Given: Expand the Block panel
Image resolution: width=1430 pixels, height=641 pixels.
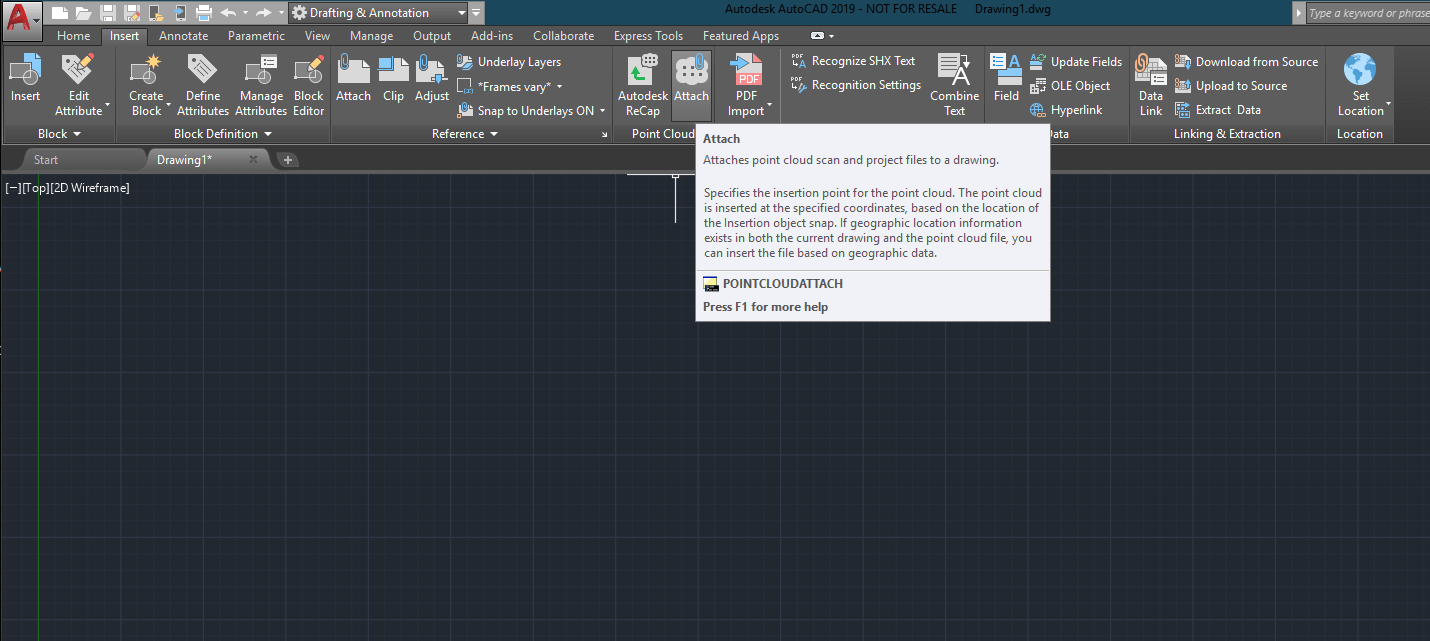Looking at the screenshot, I should click(x=60, y=134).
